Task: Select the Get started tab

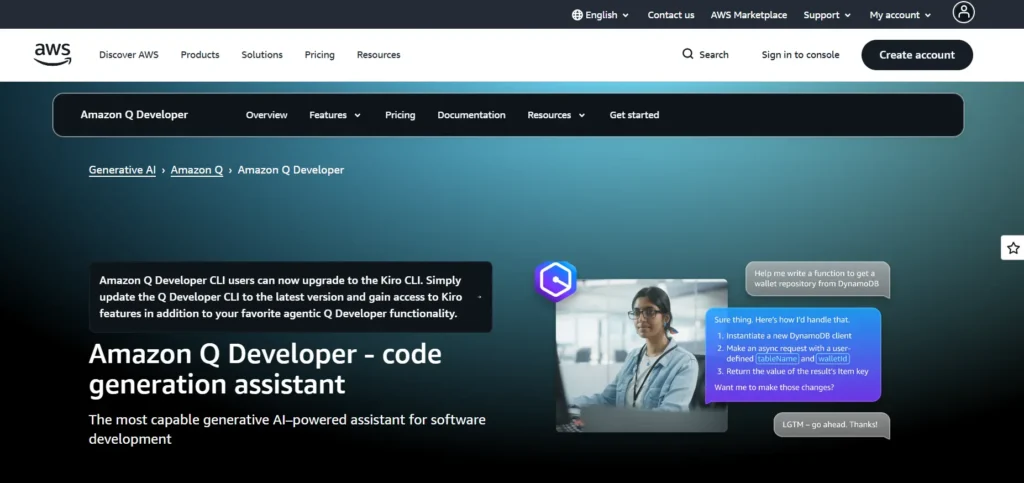Action: pos(634,115)
